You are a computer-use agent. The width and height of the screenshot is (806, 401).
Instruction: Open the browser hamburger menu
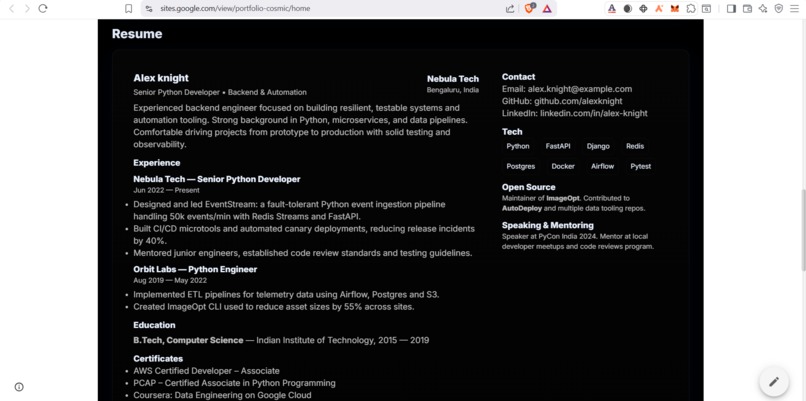[795, 9]
